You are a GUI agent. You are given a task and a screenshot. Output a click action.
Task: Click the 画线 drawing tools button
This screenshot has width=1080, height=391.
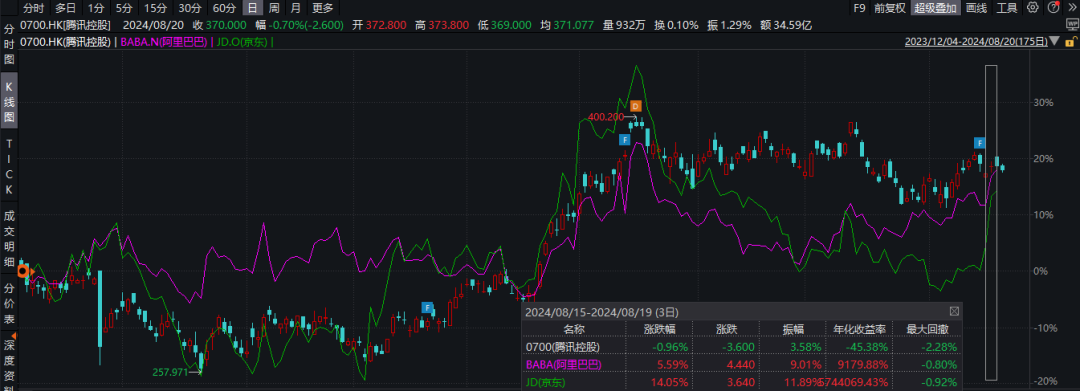[977, 8]
